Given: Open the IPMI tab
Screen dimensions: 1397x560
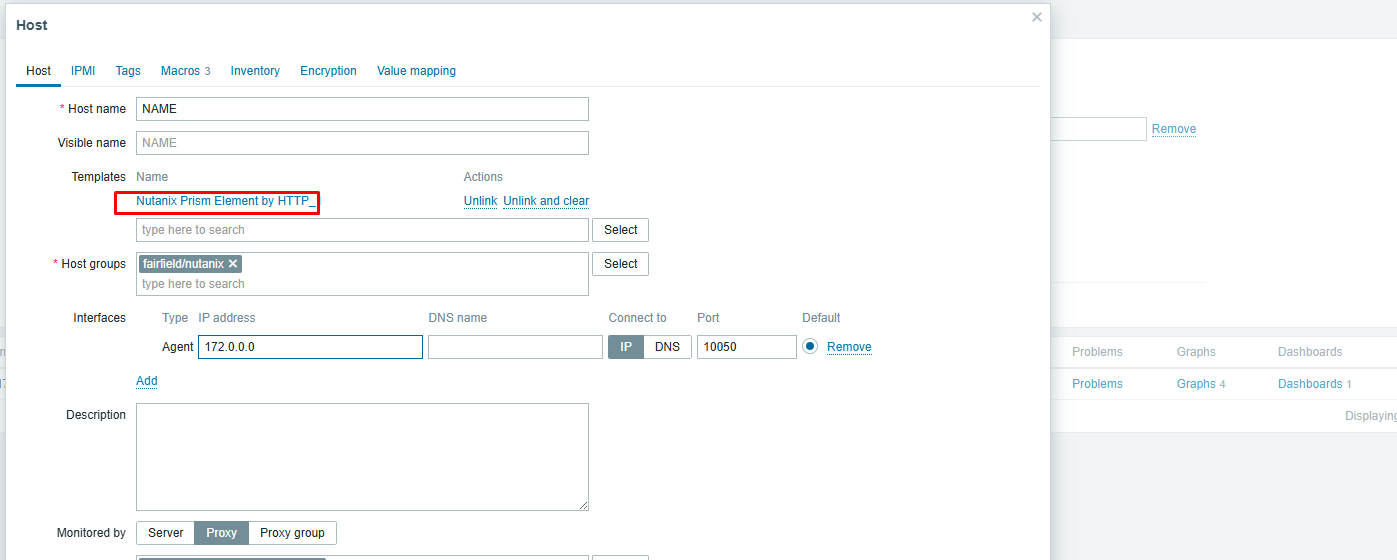Looking at the screenshot, I should (83, 71).
